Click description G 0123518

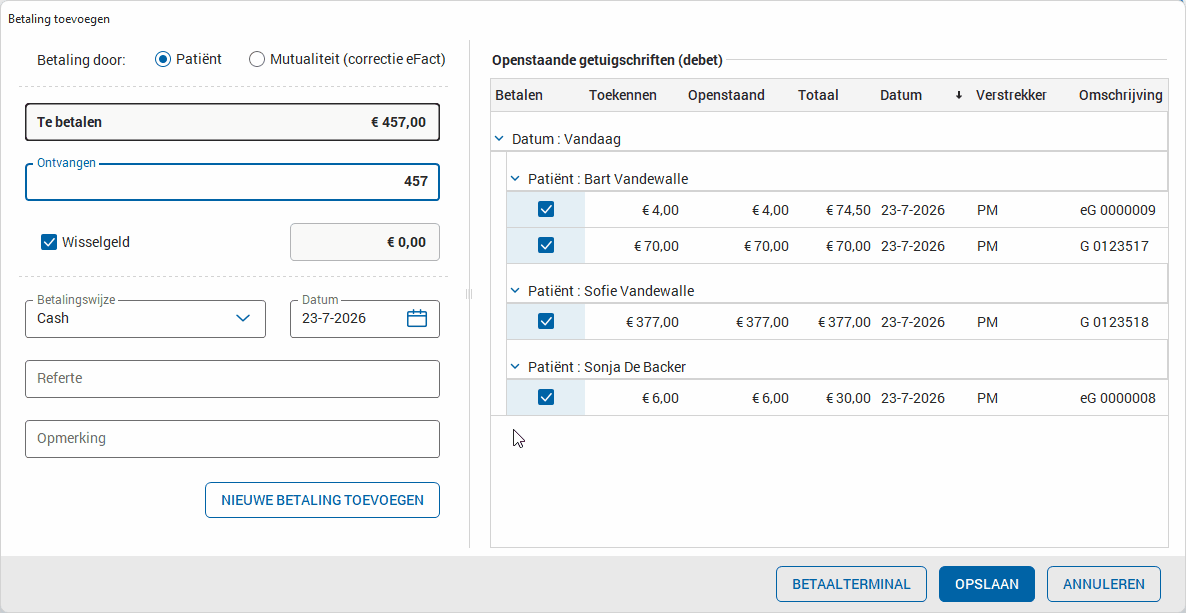point(1113,322)
